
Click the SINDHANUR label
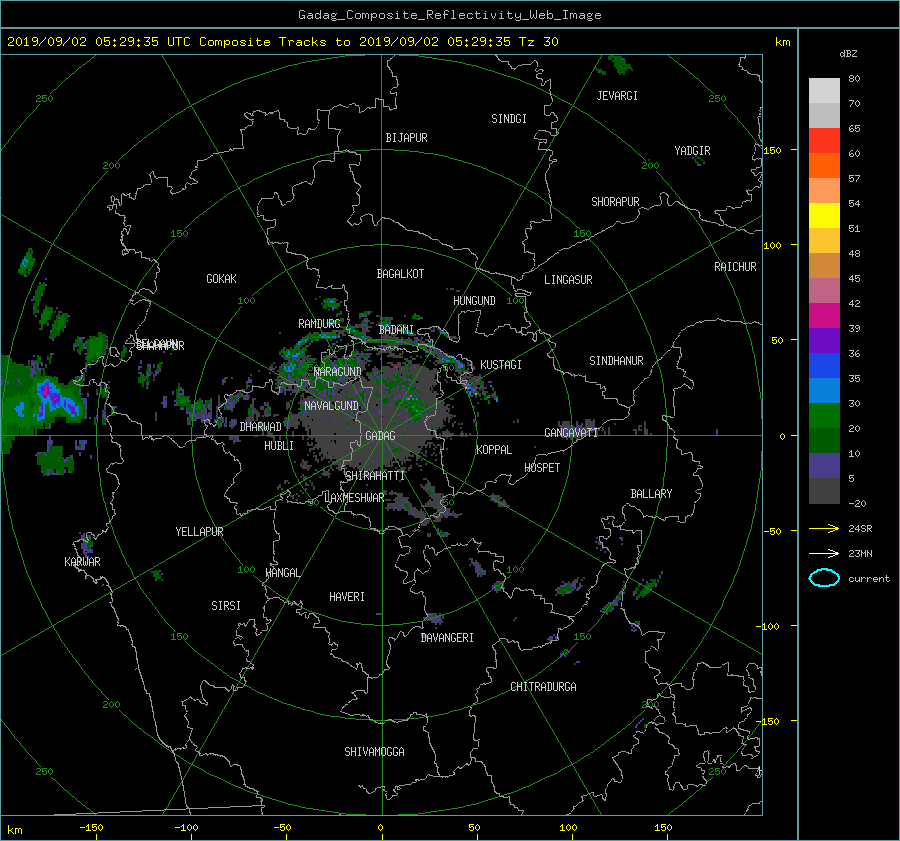(x=616, y=361)
